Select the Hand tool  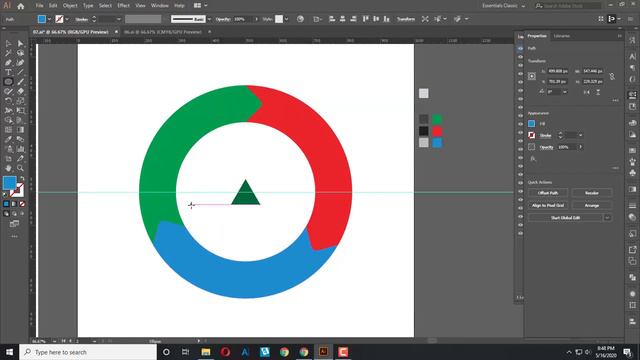pos(8,168)
